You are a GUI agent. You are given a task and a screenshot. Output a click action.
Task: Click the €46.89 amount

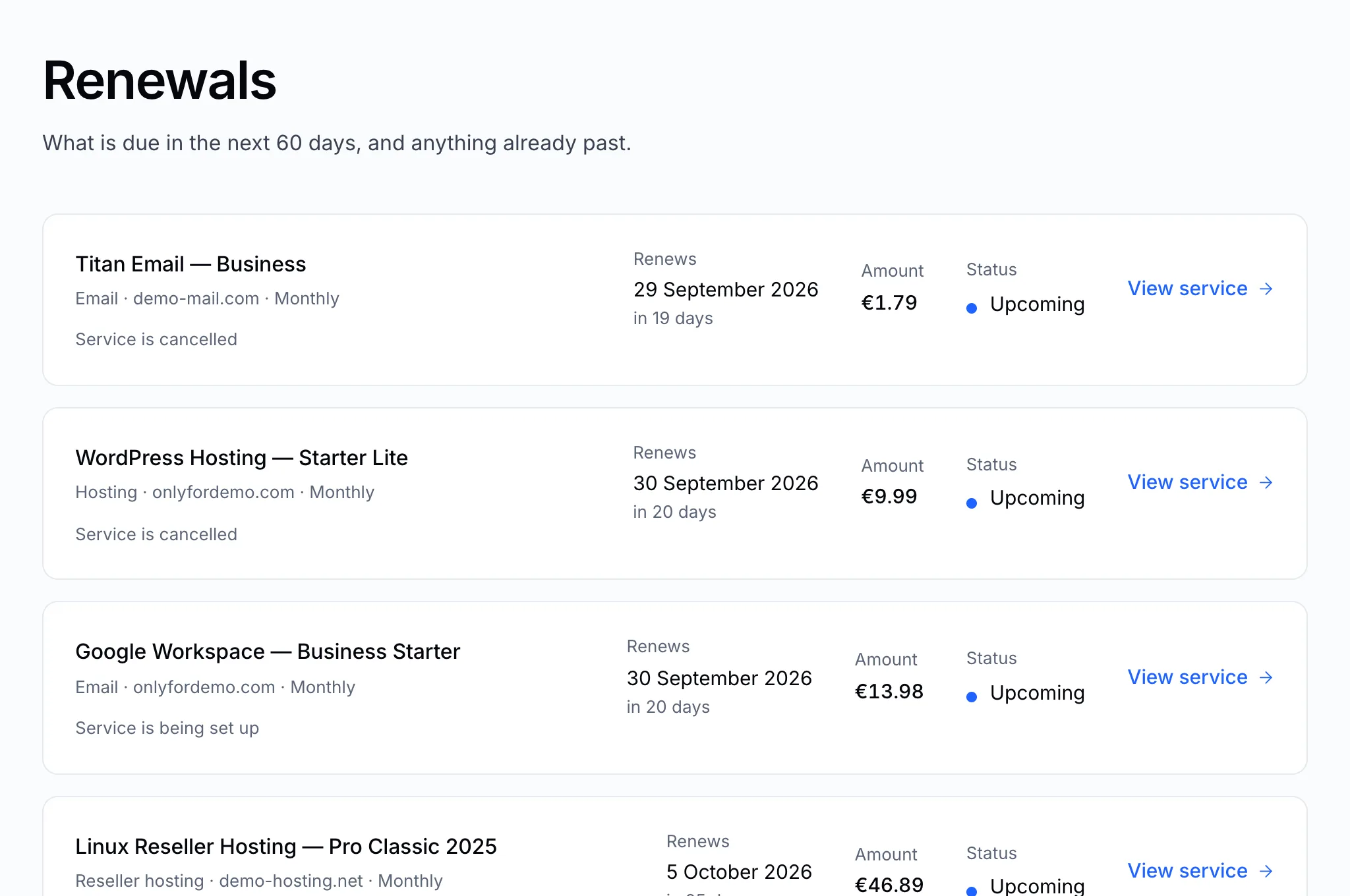click(x=889, y=884)
